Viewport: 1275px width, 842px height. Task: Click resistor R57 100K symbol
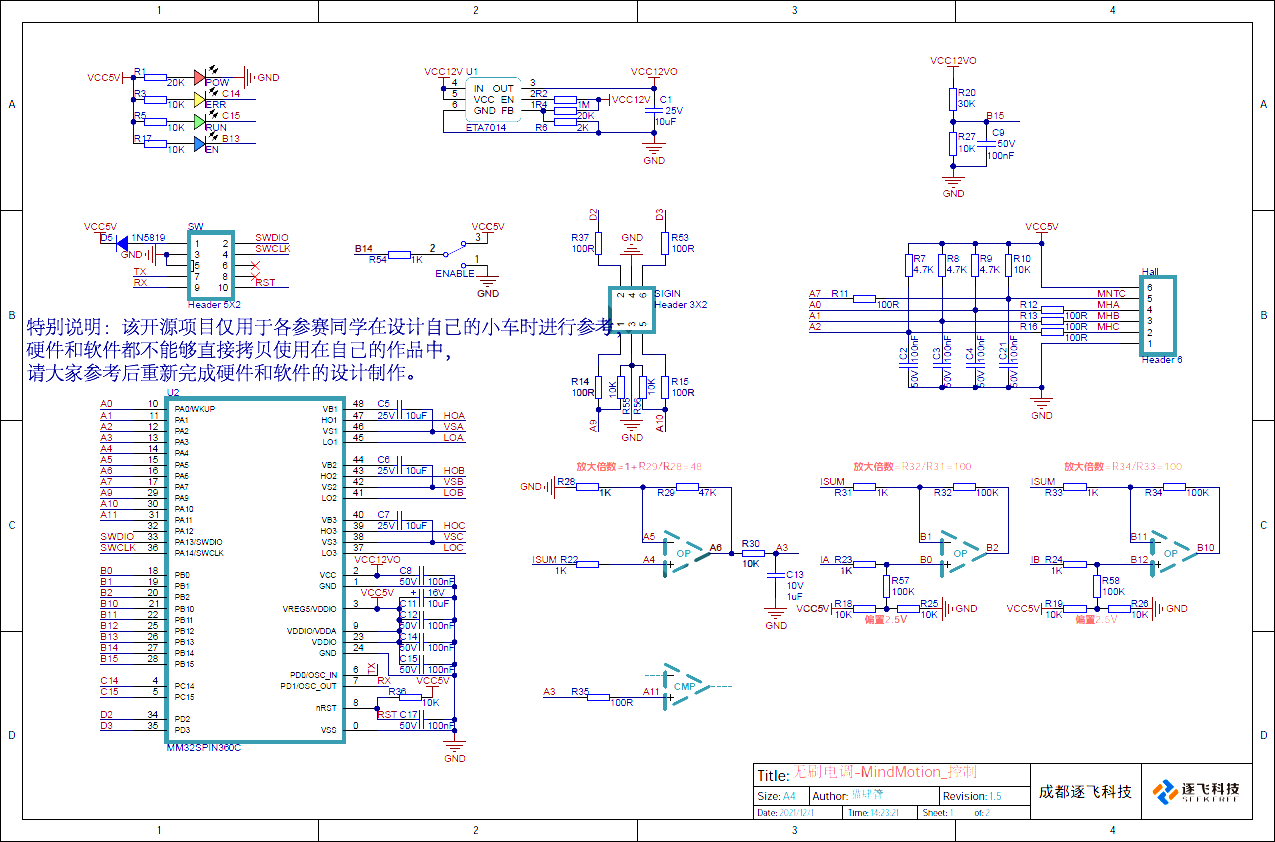click(886, 586)
